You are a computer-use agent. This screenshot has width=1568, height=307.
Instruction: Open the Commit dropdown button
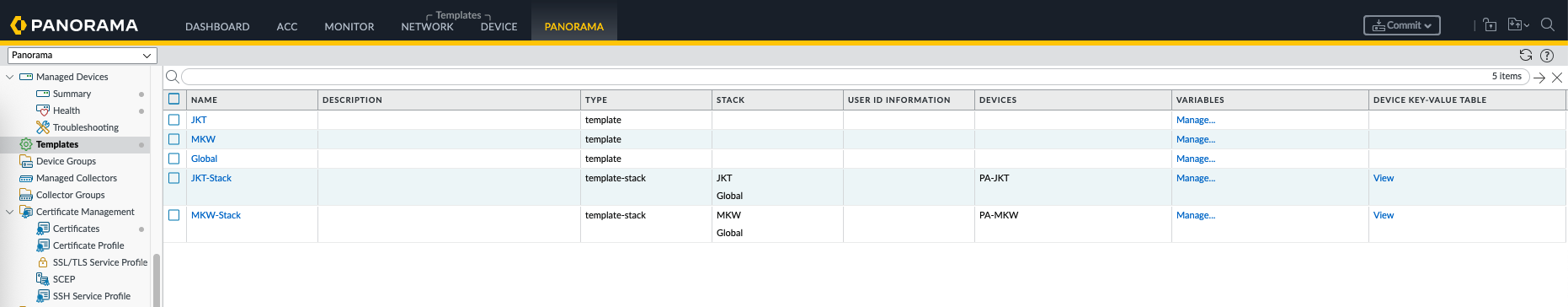[1402, 25]
